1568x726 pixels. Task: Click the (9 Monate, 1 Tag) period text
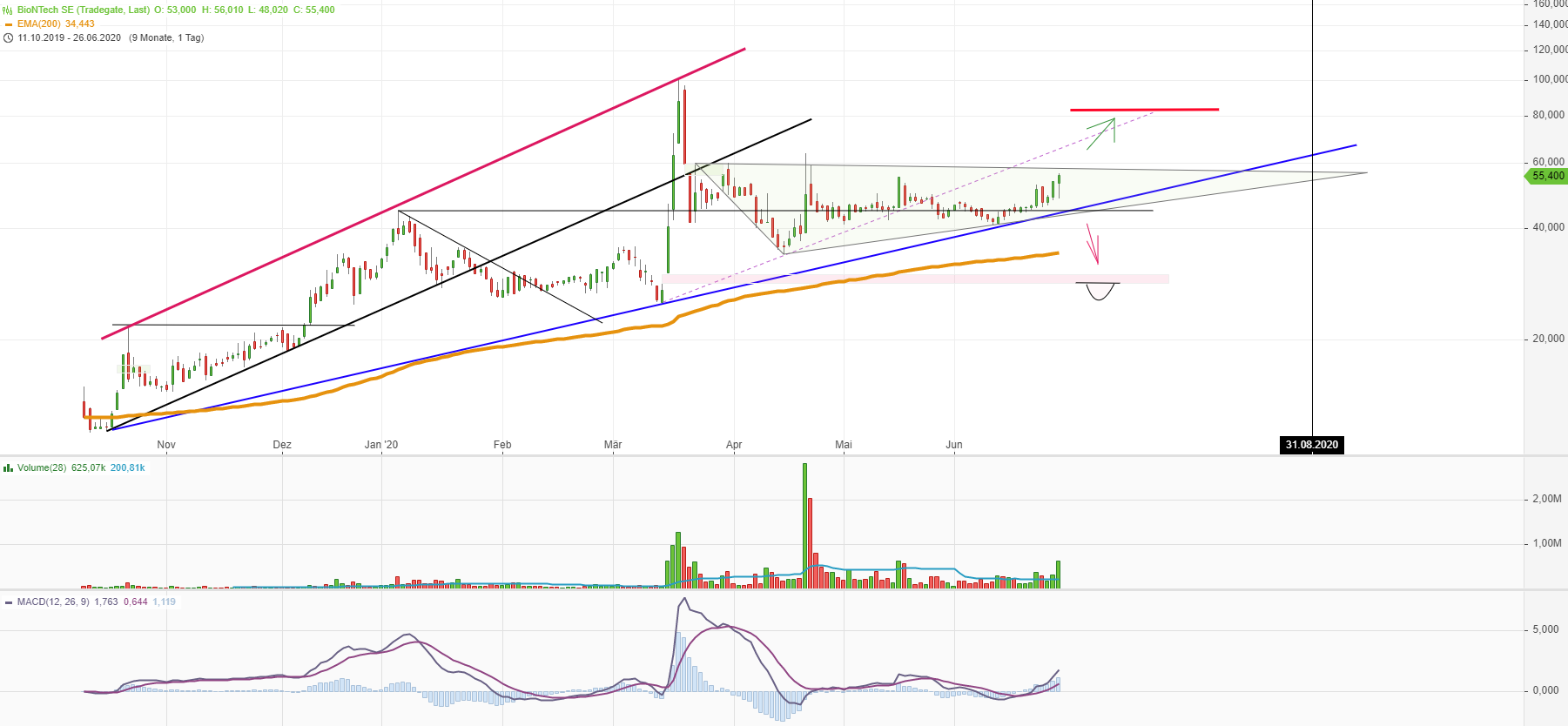[x=166, y=38]
